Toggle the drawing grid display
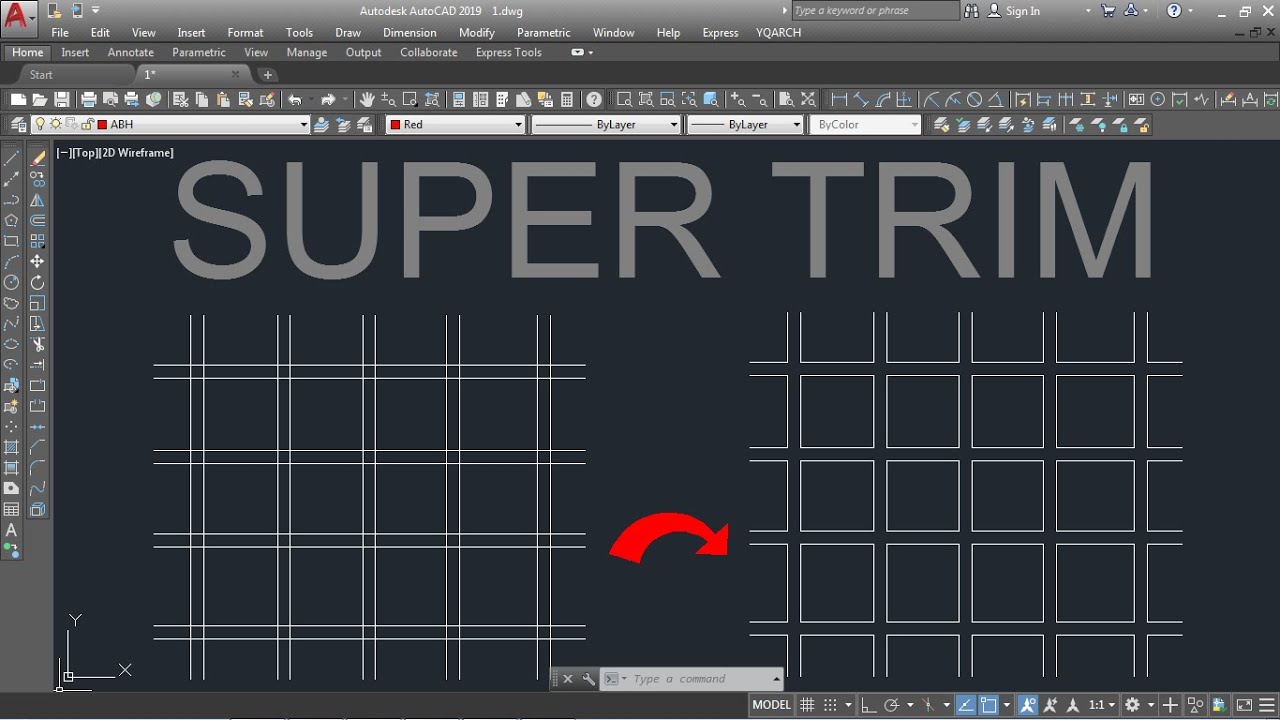 (x=807, y=705)
